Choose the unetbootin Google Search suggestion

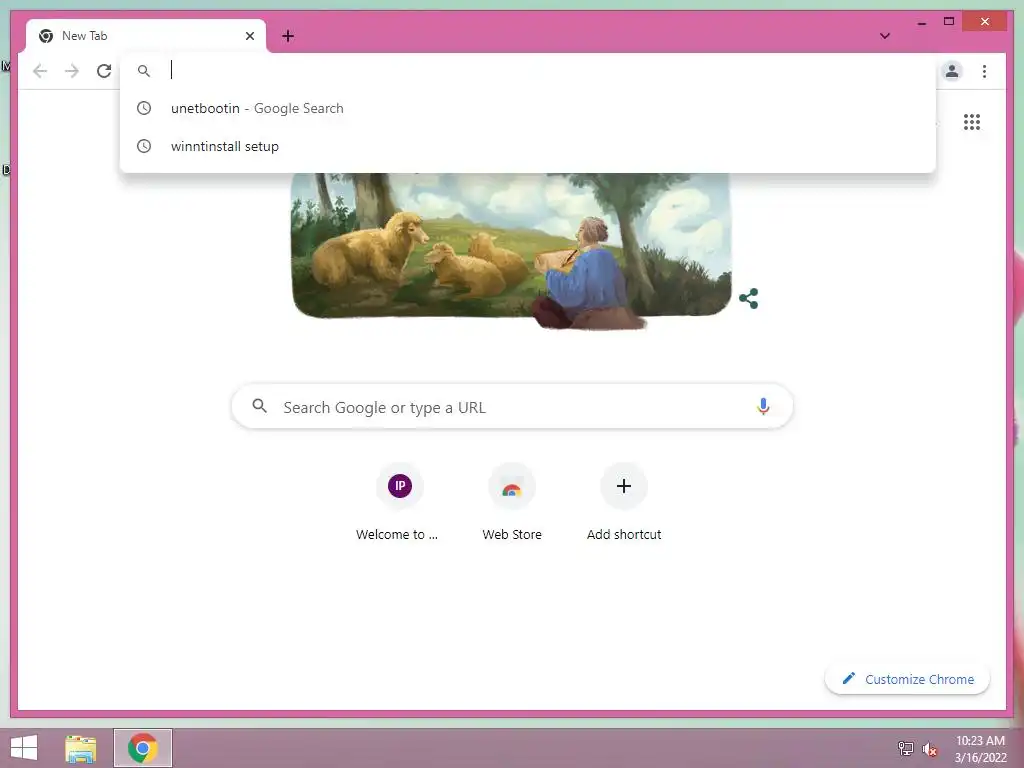click(528, 108)
